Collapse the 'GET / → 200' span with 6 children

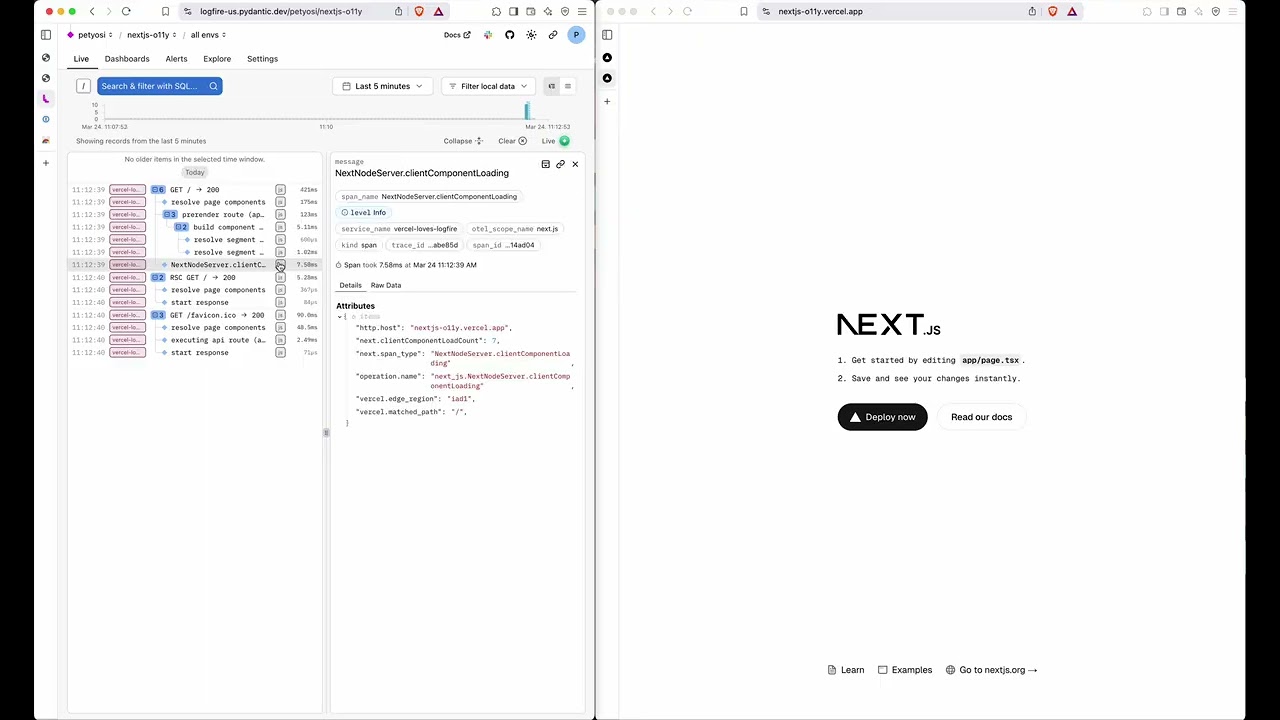(x=158, y=189)
